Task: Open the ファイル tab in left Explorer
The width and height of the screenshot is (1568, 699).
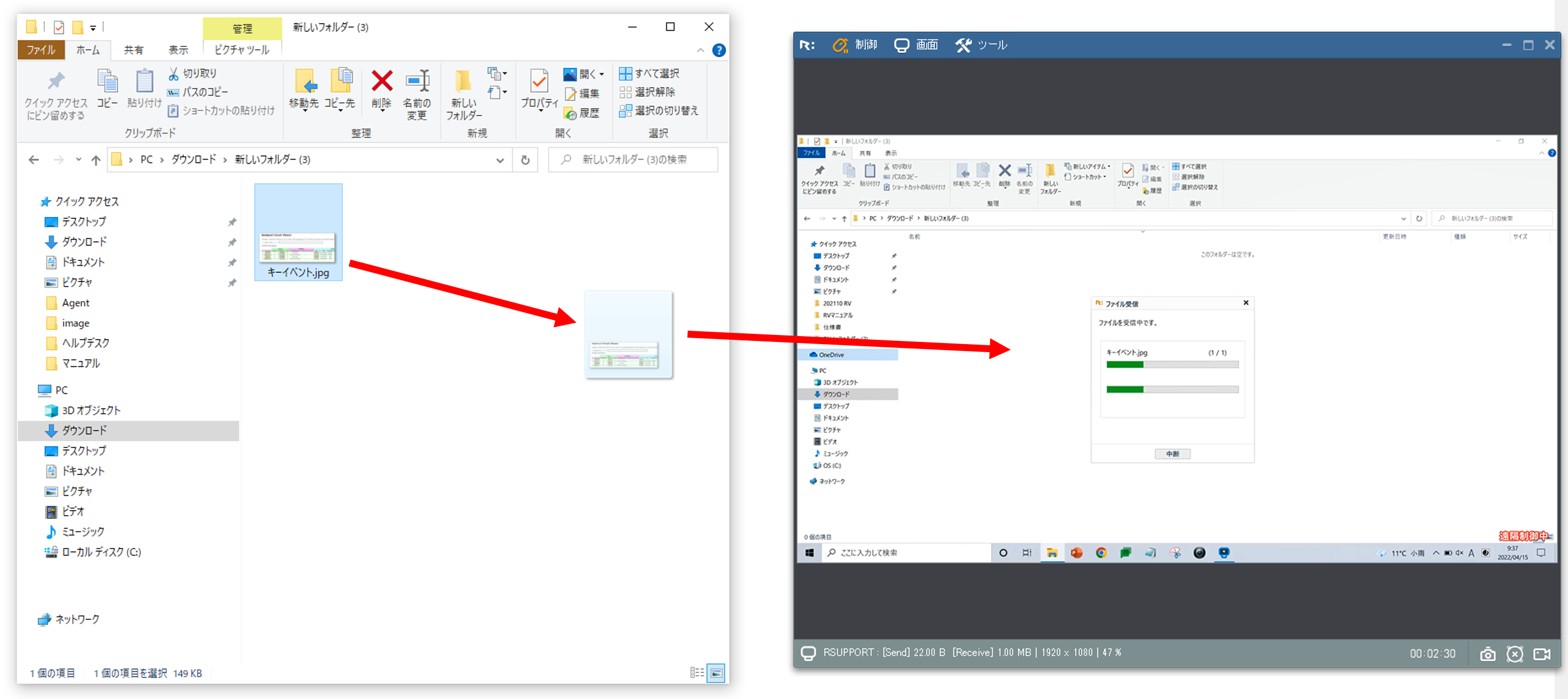Action: [x=41, y=50]
